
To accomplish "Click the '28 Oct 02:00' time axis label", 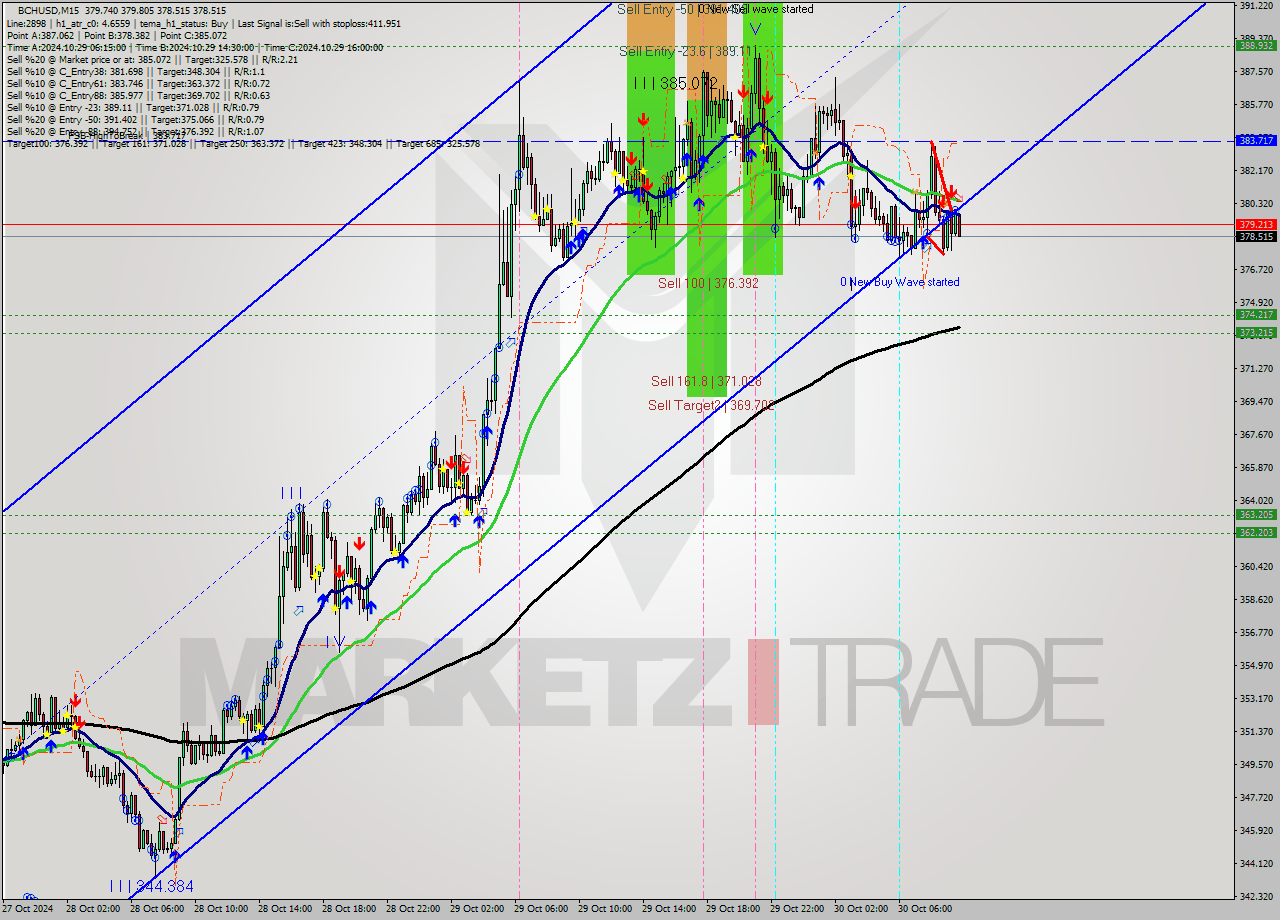I will [93, 909].
